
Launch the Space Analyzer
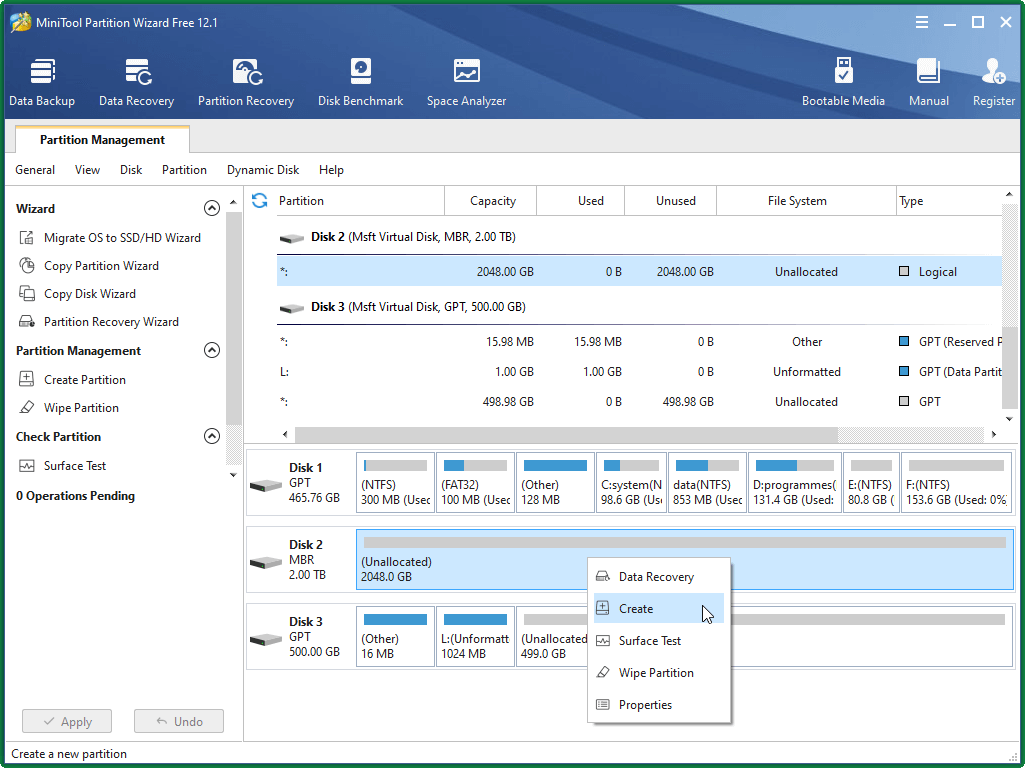(x=466, y=80)
